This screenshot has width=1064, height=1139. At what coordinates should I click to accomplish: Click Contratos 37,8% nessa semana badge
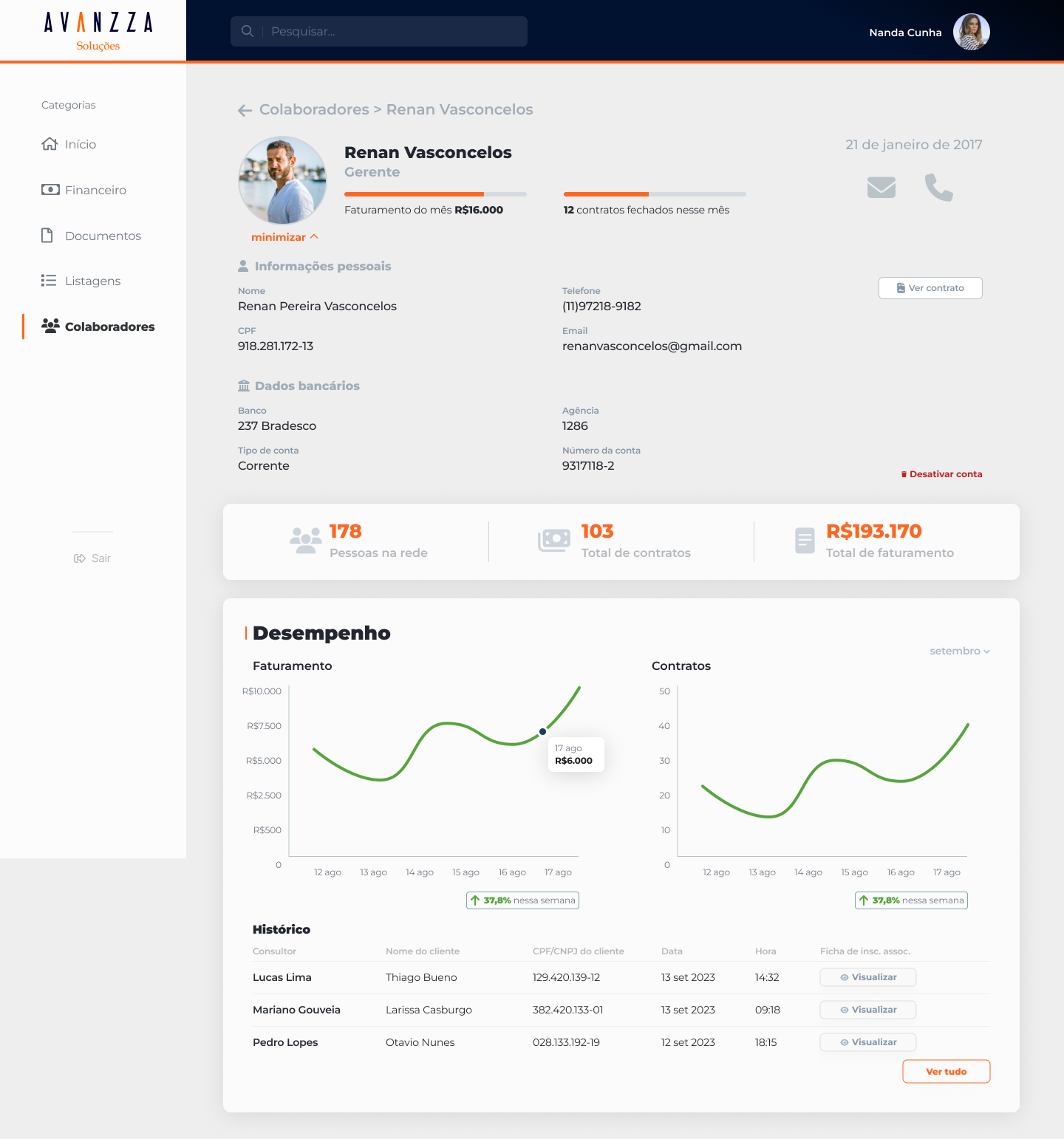pyautogui.click(x=911, y=900)
